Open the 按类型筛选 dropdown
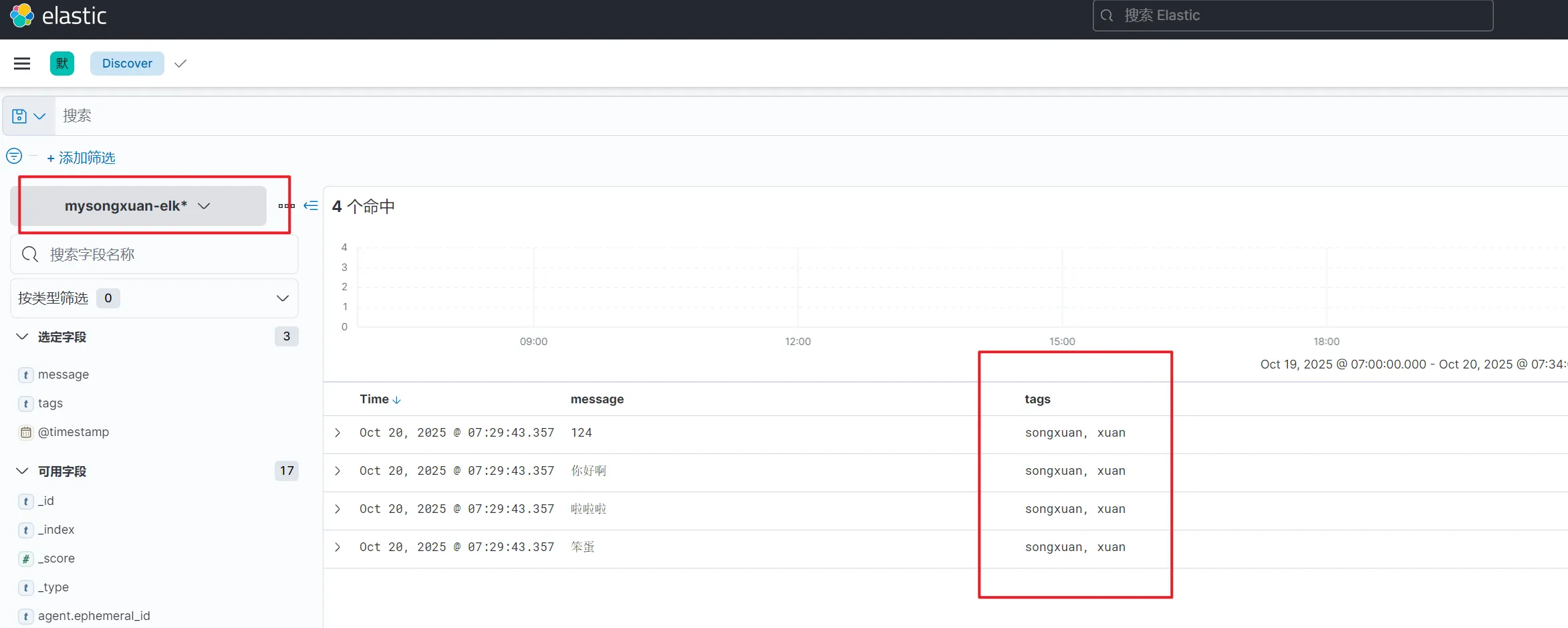The width and height of the screenshot is (1568, 628). tap(154, 298)
